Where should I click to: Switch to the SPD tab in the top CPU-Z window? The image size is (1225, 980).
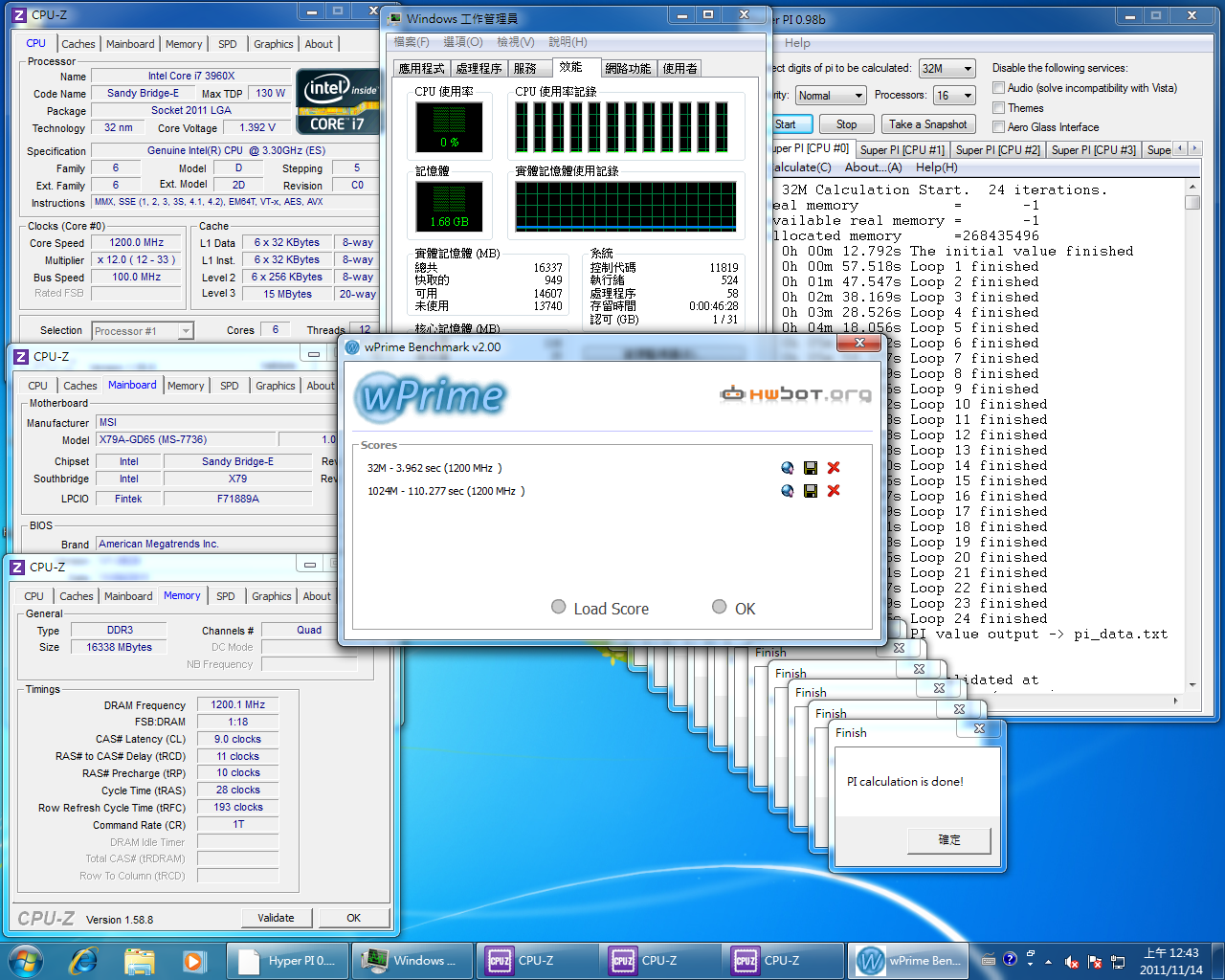pos(227,44)
